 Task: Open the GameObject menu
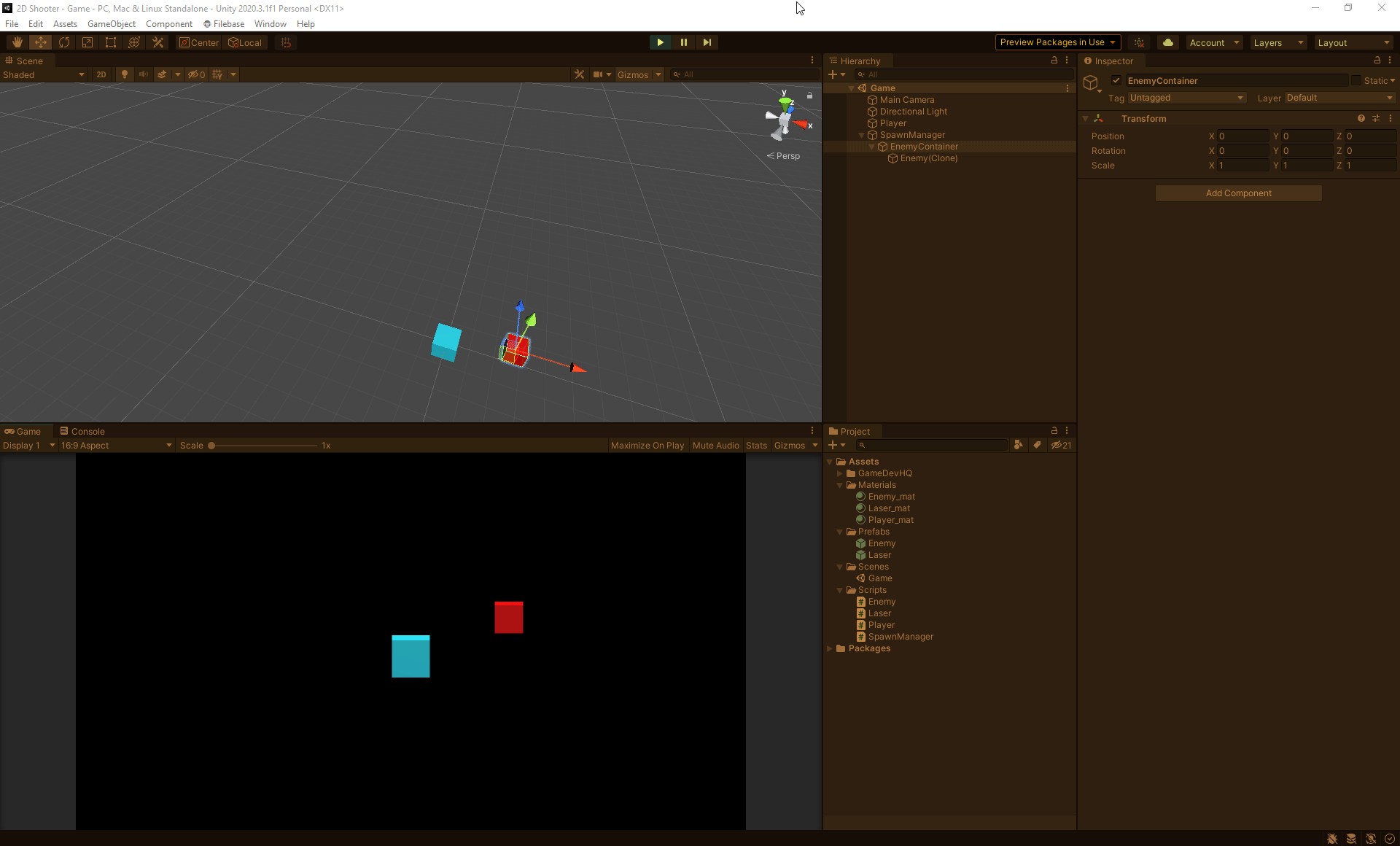point(112,24)
